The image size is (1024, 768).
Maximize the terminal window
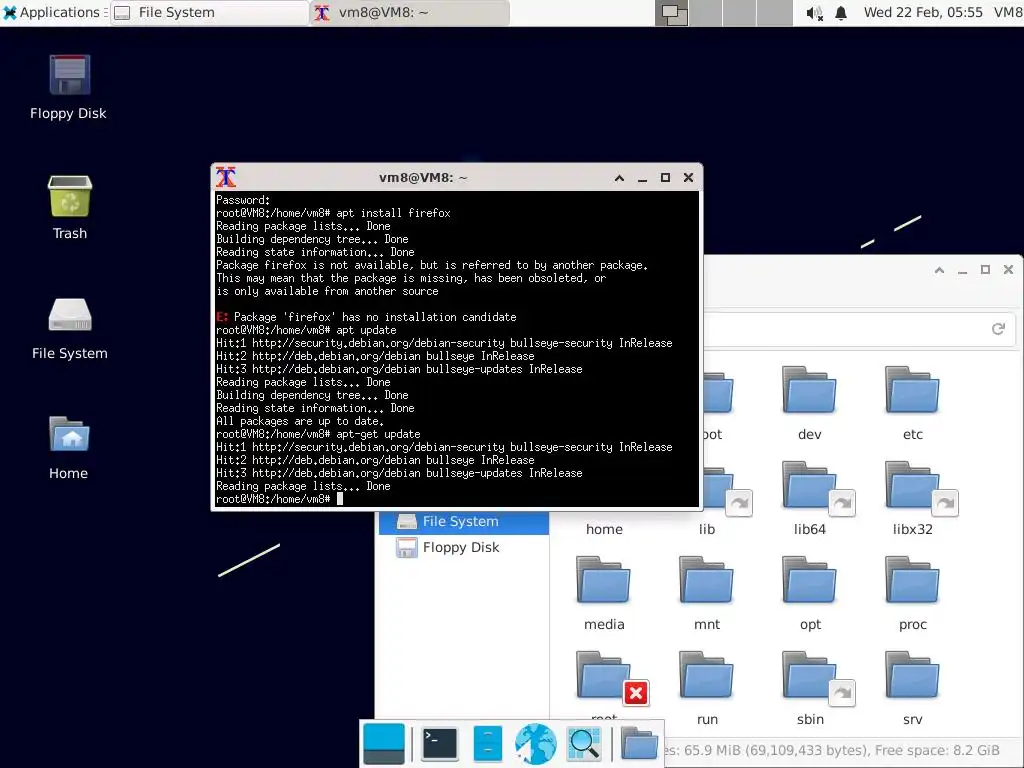[x=665, y=178]
